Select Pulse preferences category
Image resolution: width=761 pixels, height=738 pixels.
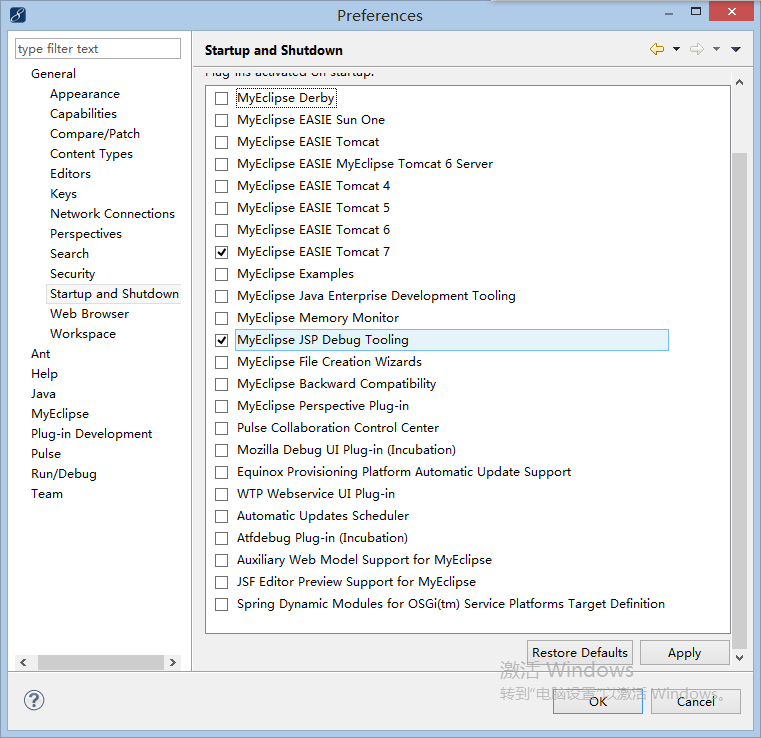click(46, 454)
